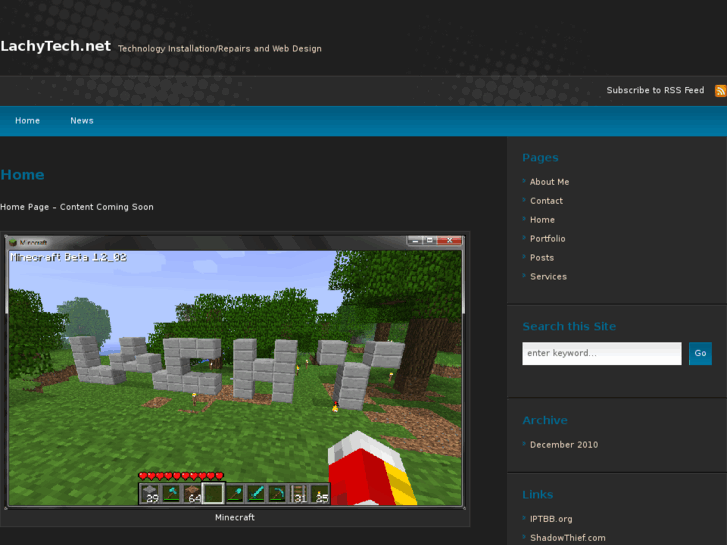Click the orange RSS feed icon
Viewport: 727px width, 545px height.
(x=721, y=90)
